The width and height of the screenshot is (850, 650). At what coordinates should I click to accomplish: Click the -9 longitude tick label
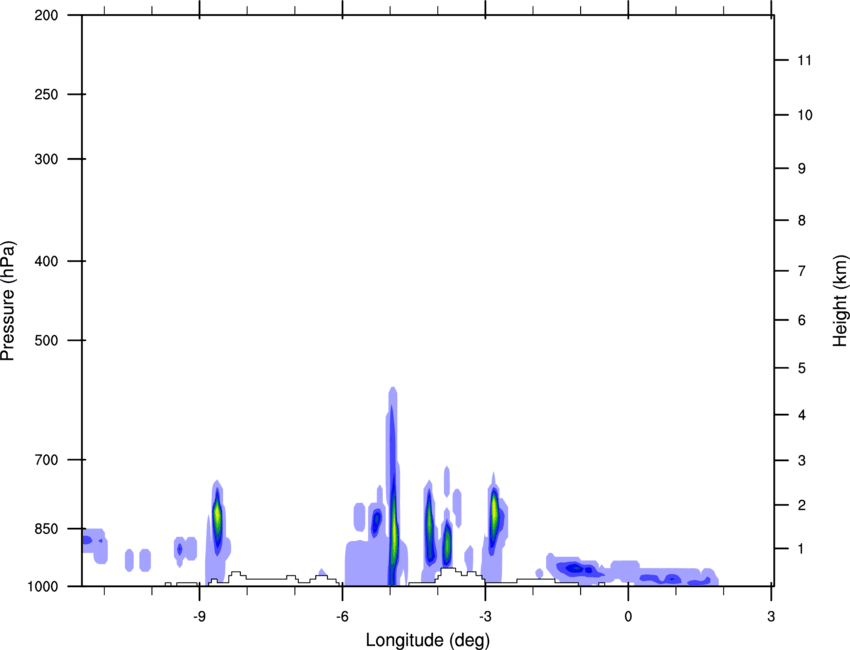[199, 616]
